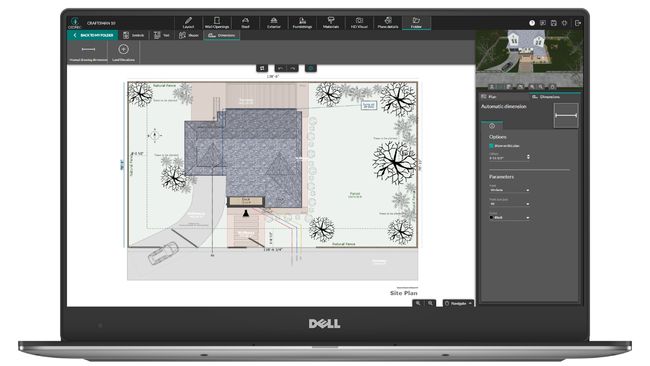Click the person view icon under 3D preview

492,87
